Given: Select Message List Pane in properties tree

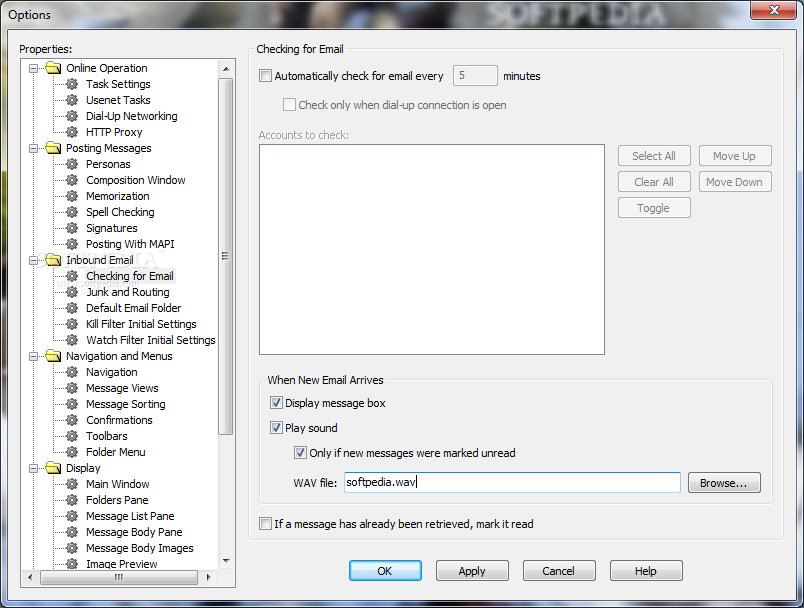Looking at the screenshot, I should (130, 516).
